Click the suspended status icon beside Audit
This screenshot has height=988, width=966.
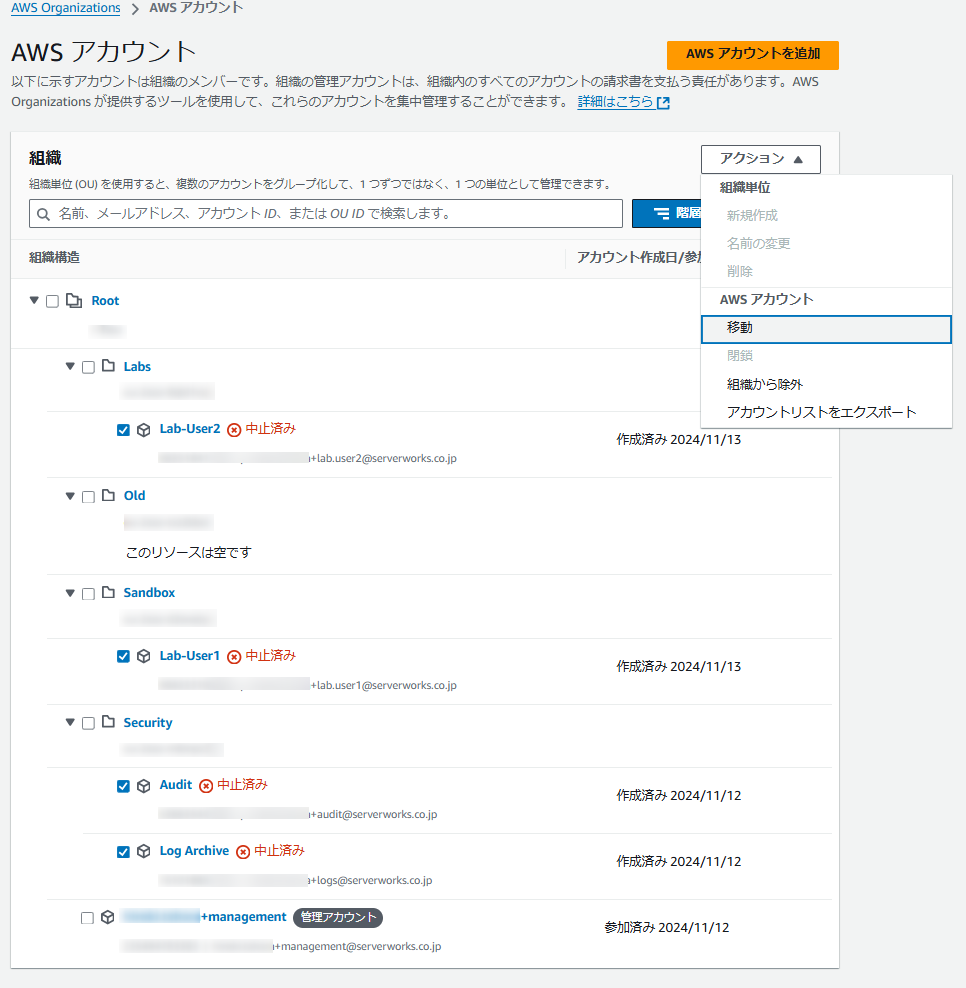pos(206,786)
